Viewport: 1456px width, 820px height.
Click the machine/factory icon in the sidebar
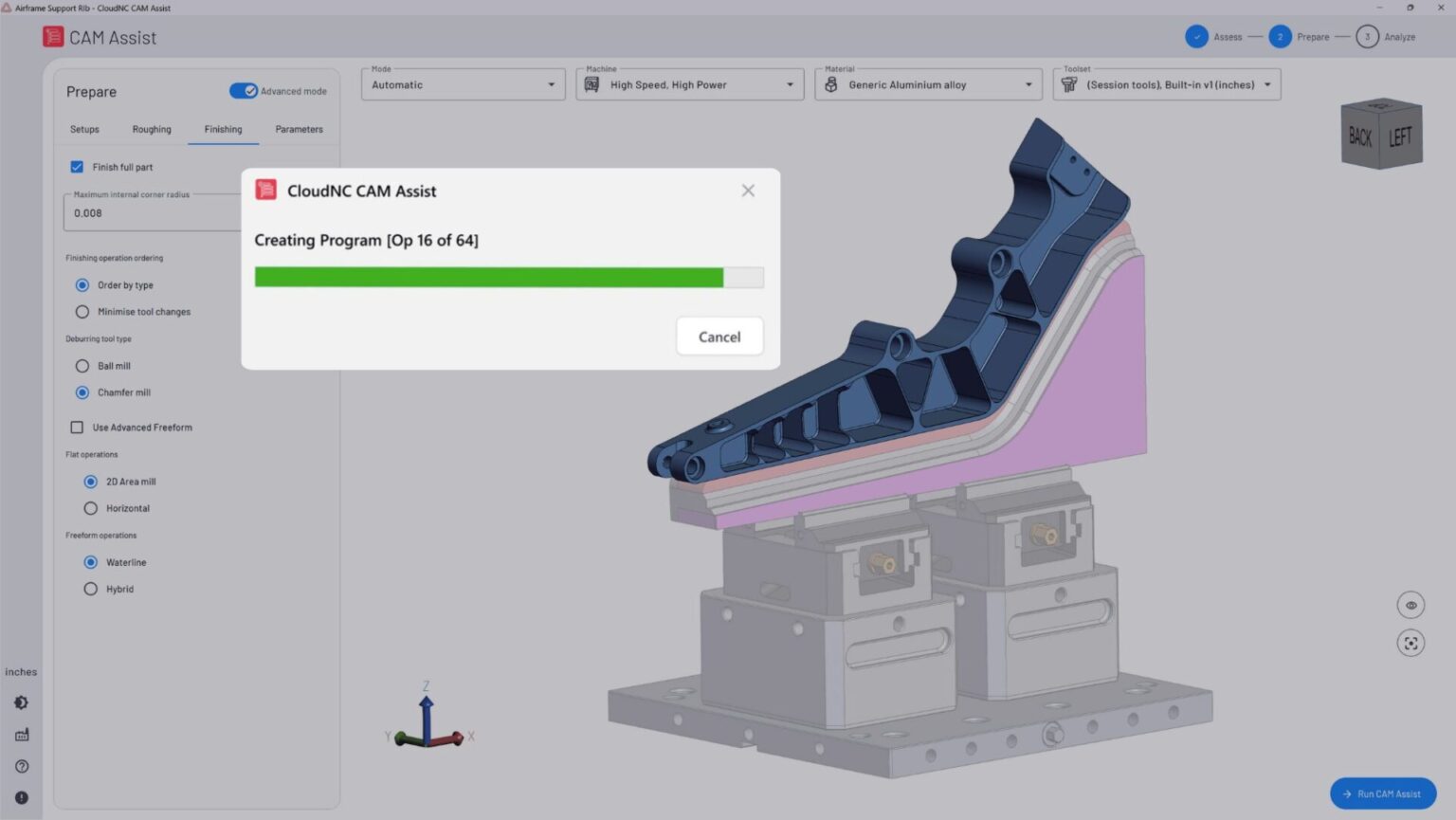[21, 734]
